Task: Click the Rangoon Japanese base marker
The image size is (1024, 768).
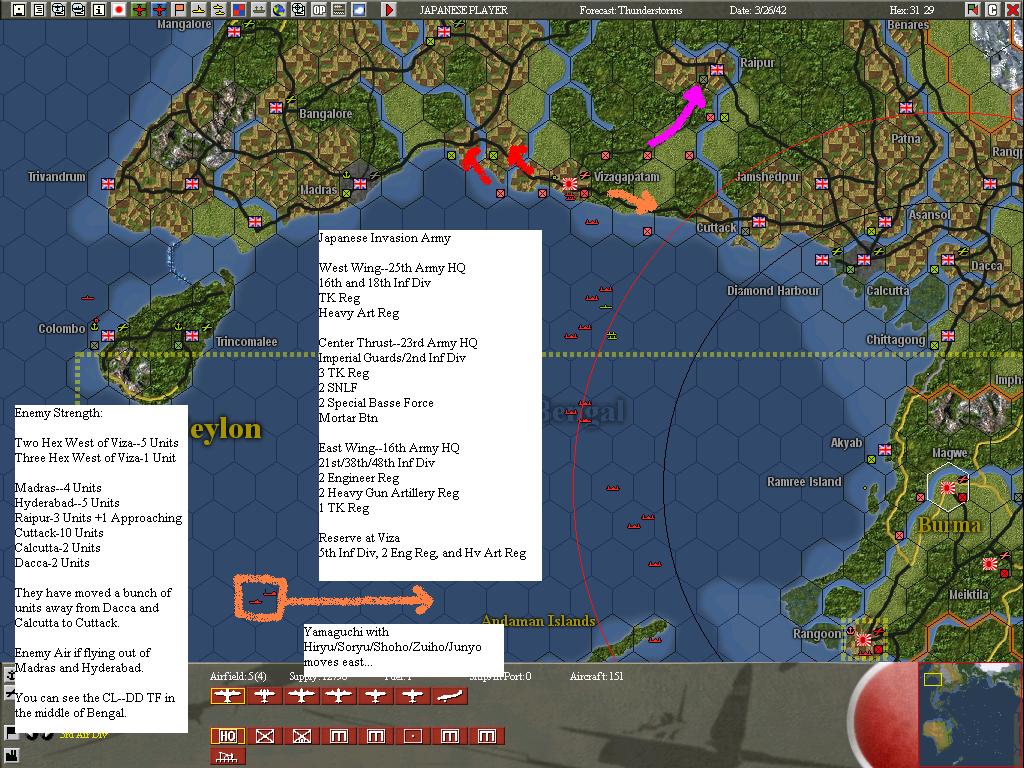Action: [x=863, y=640]
